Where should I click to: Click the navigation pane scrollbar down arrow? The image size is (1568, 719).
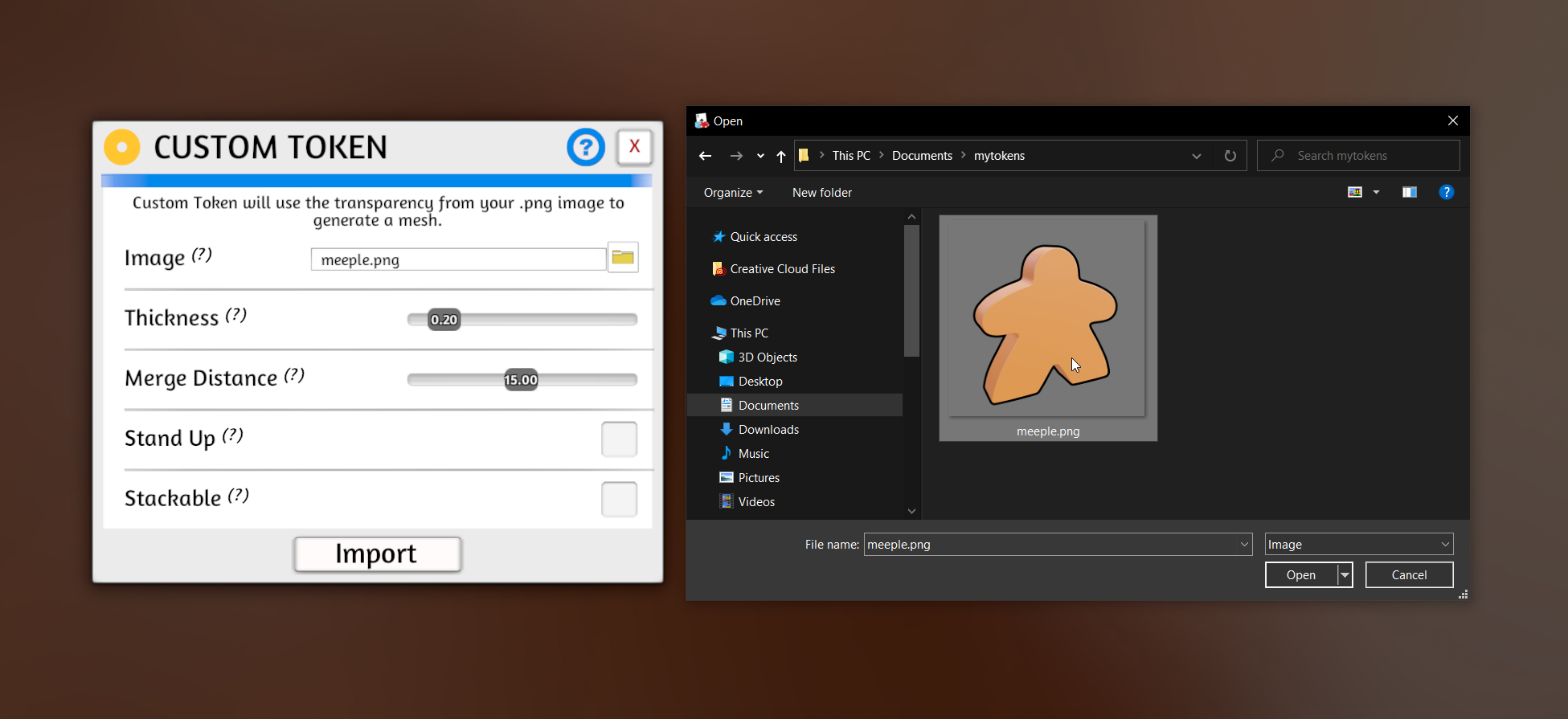click(911, 511)
